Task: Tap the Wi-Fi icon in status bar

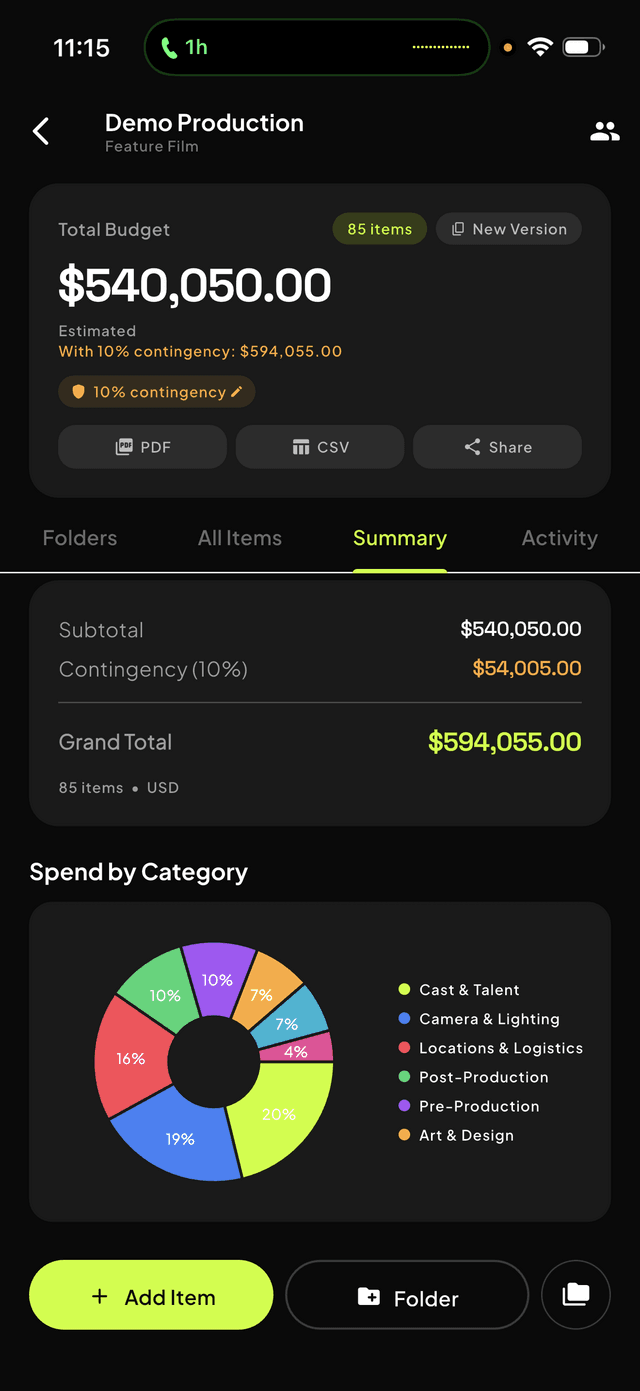Action: (x=540, y=46)
